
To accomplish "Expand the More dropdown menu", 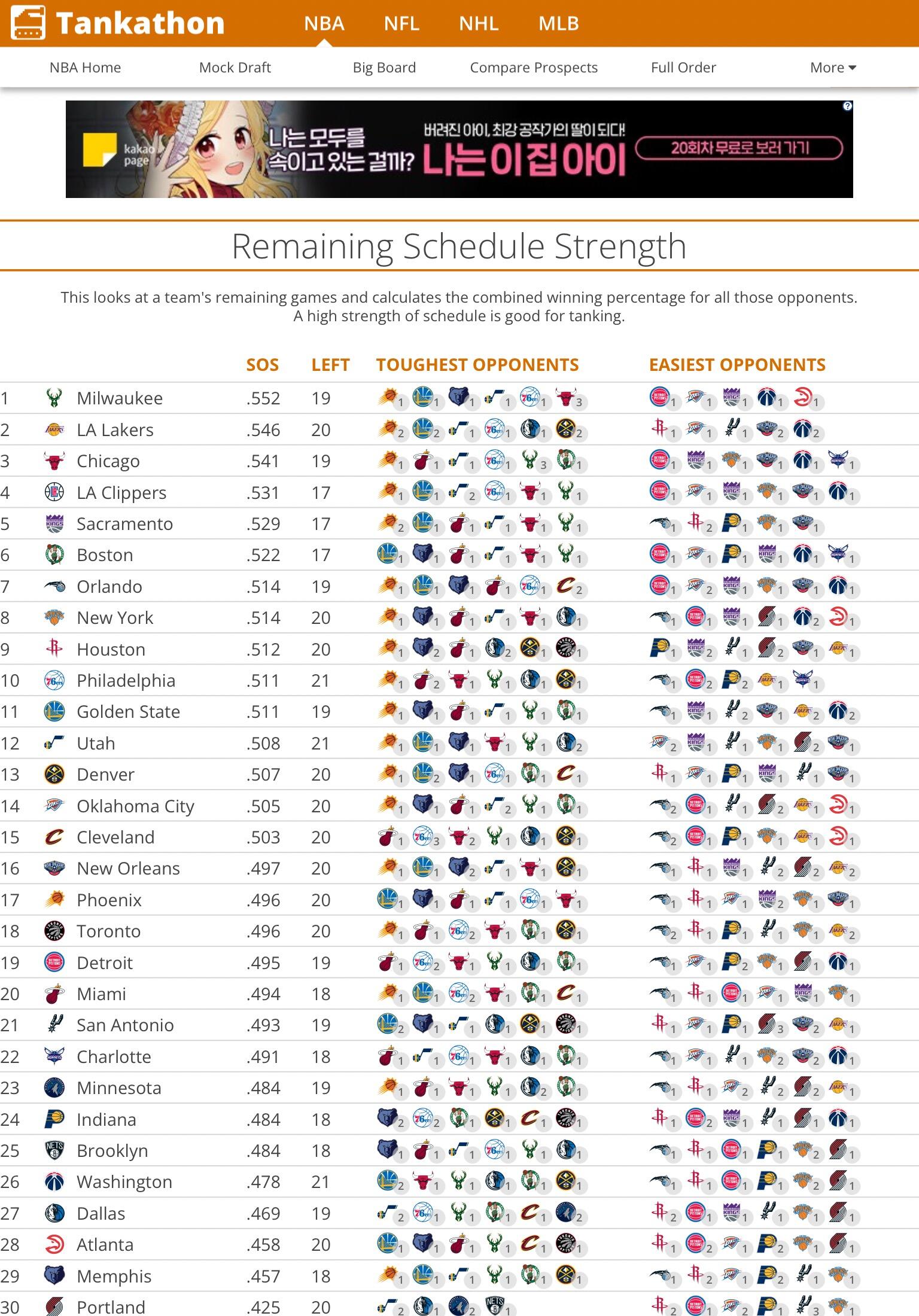I will pos(833,68).
